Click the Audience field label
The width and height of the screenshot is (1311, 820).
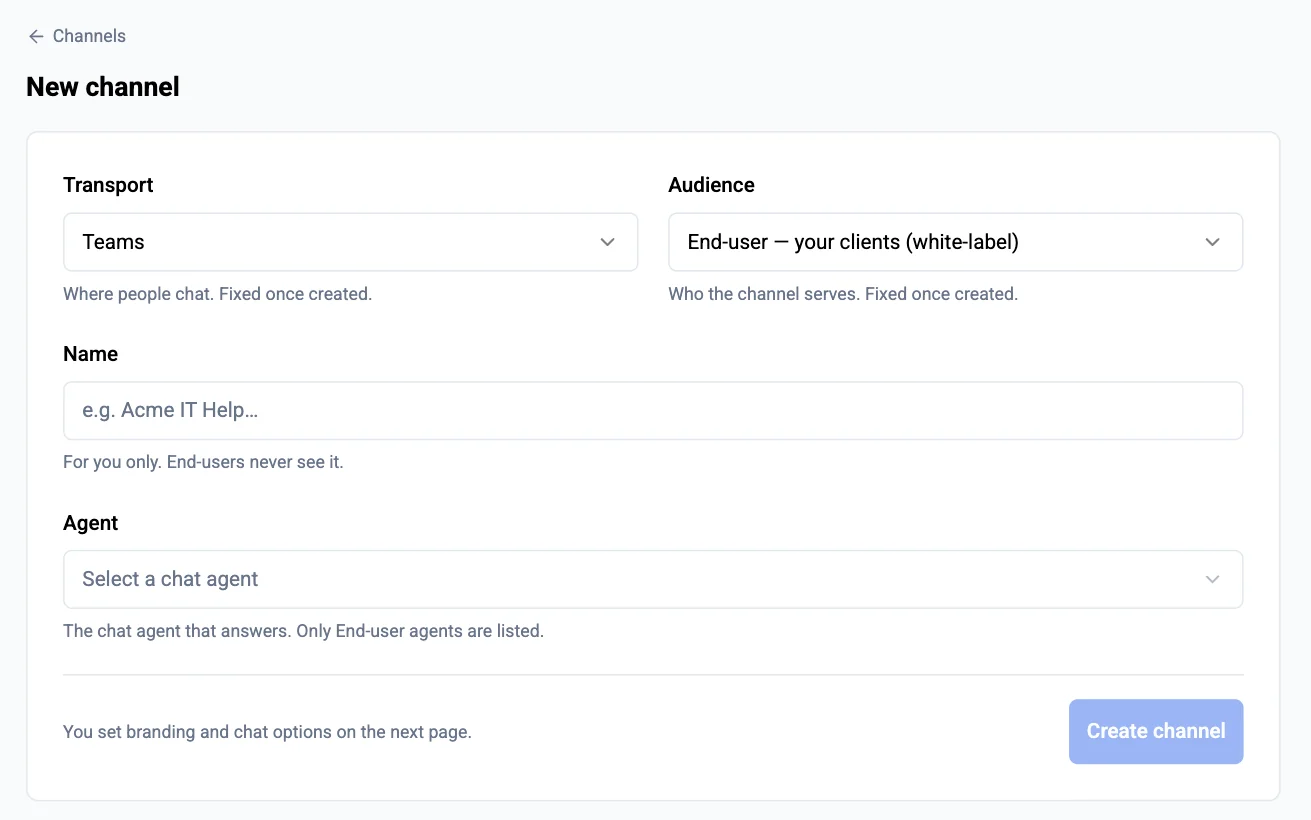point(711,185)
